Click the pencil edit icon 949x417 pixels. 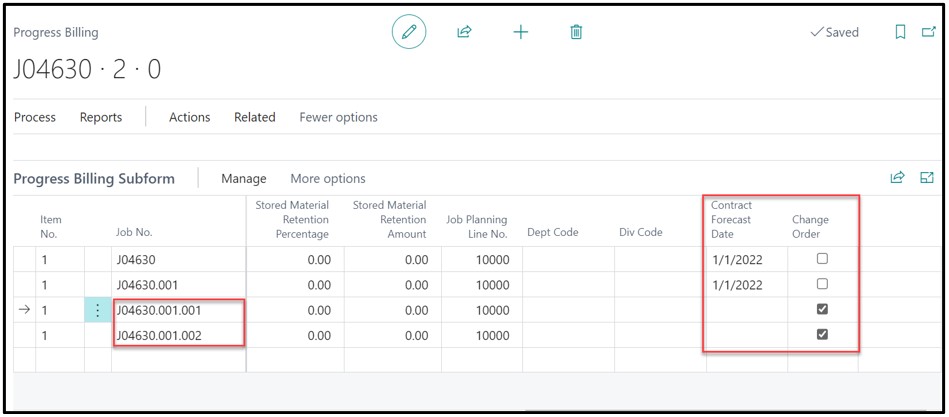[408, 32]
